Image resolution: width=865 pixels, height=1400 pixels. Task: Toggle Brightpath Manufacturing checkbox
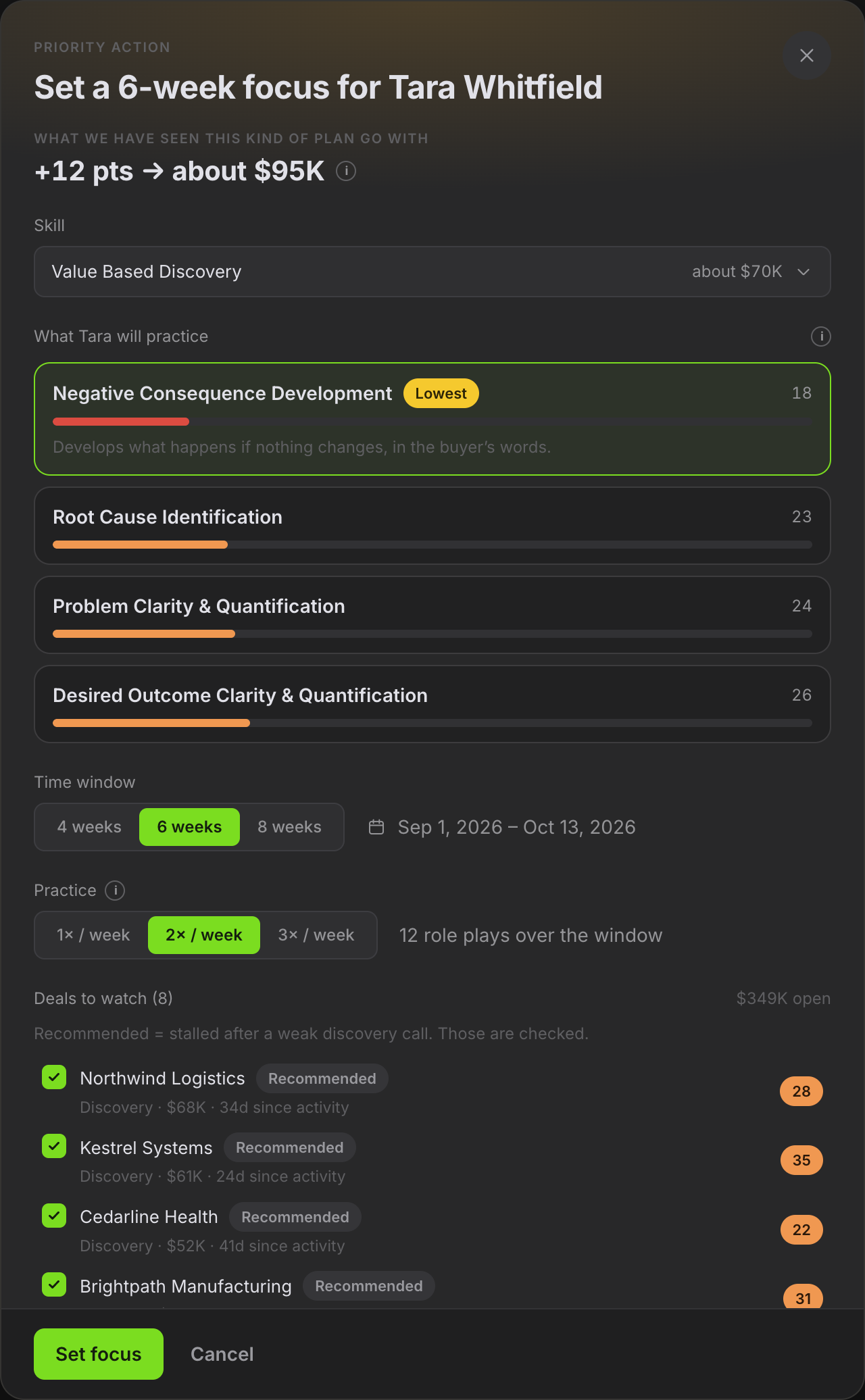[54, 1284]
